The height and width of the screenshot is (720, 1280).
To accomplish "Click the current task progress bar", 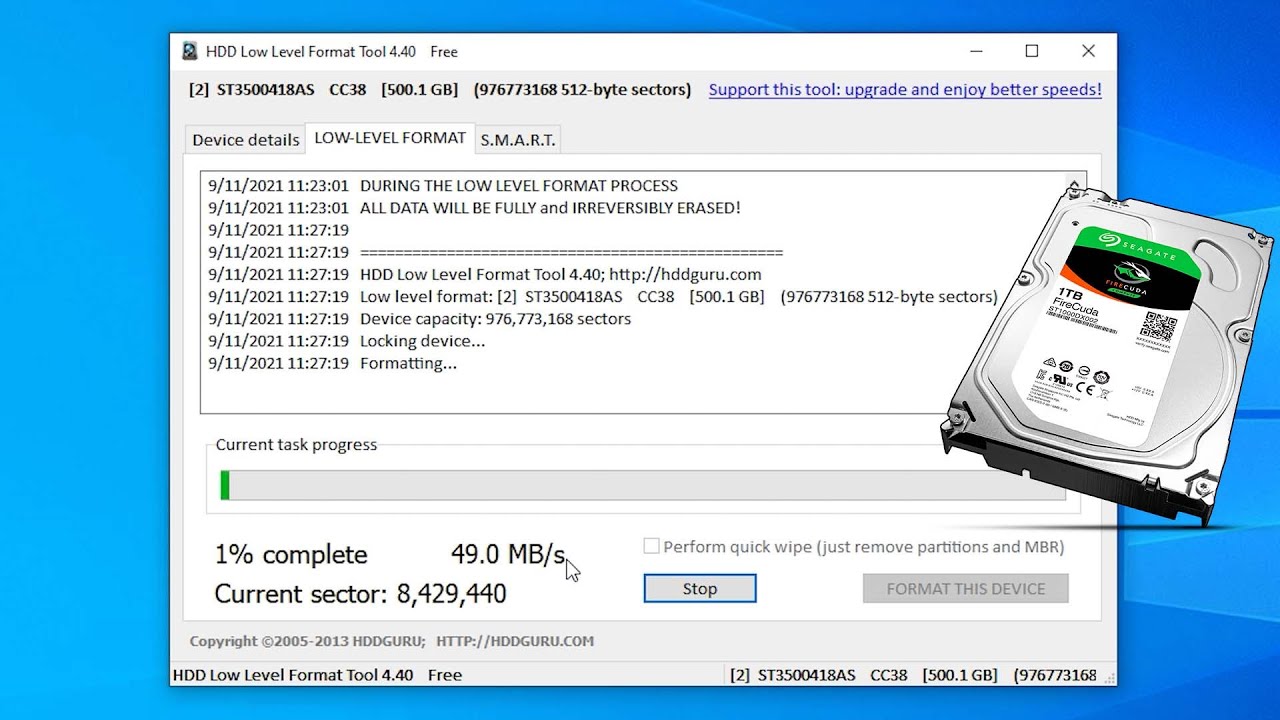I will (643, 485).
